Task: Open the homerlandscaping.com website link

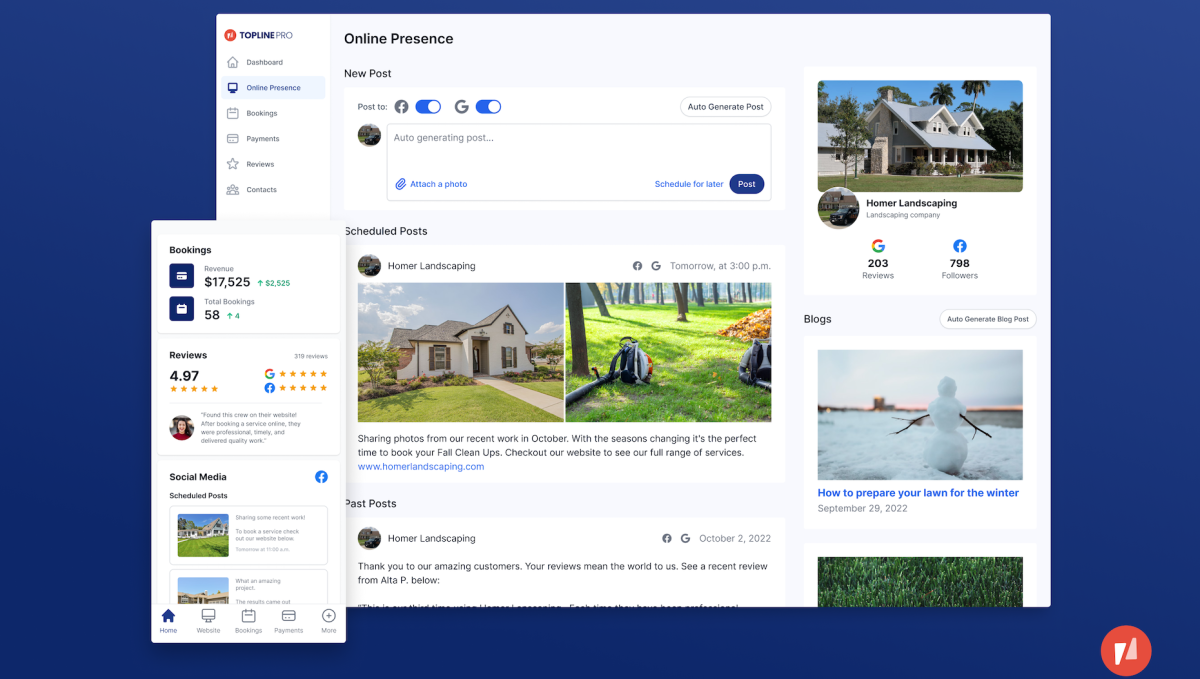Action: [x=420, y=466]
